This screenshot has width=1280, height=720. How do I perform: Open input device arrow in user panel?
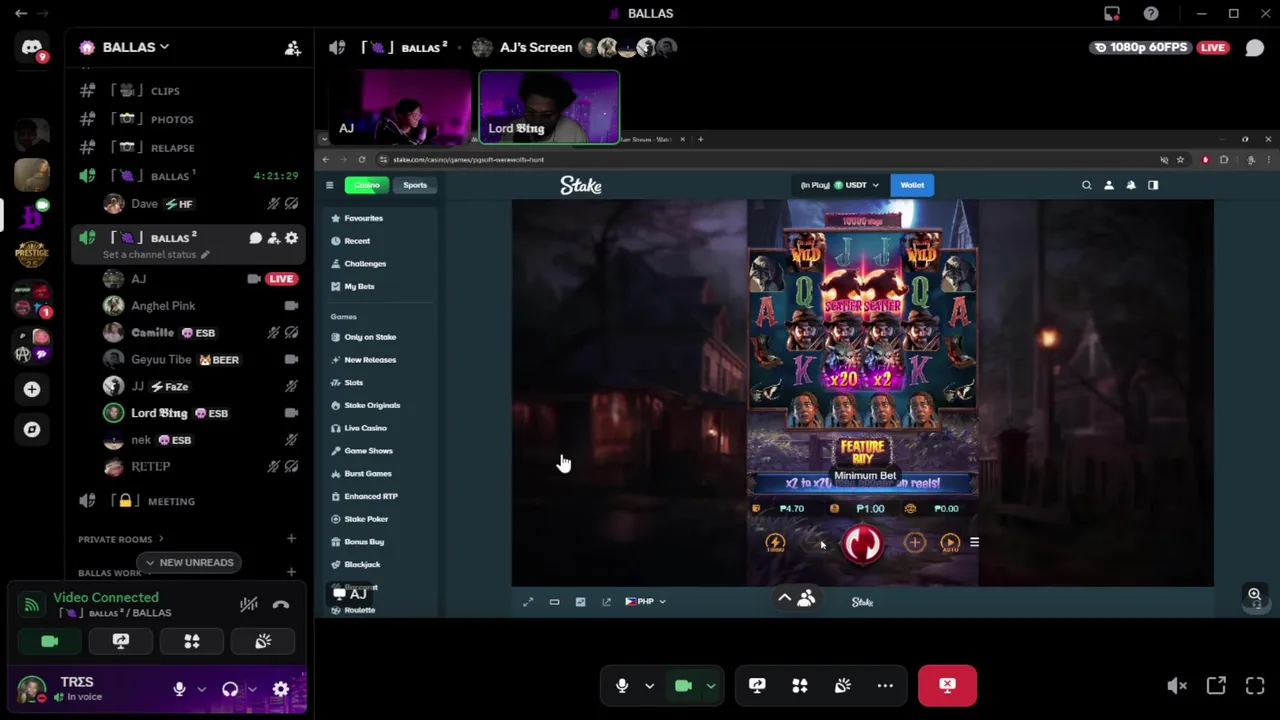[x=201, y=689]
